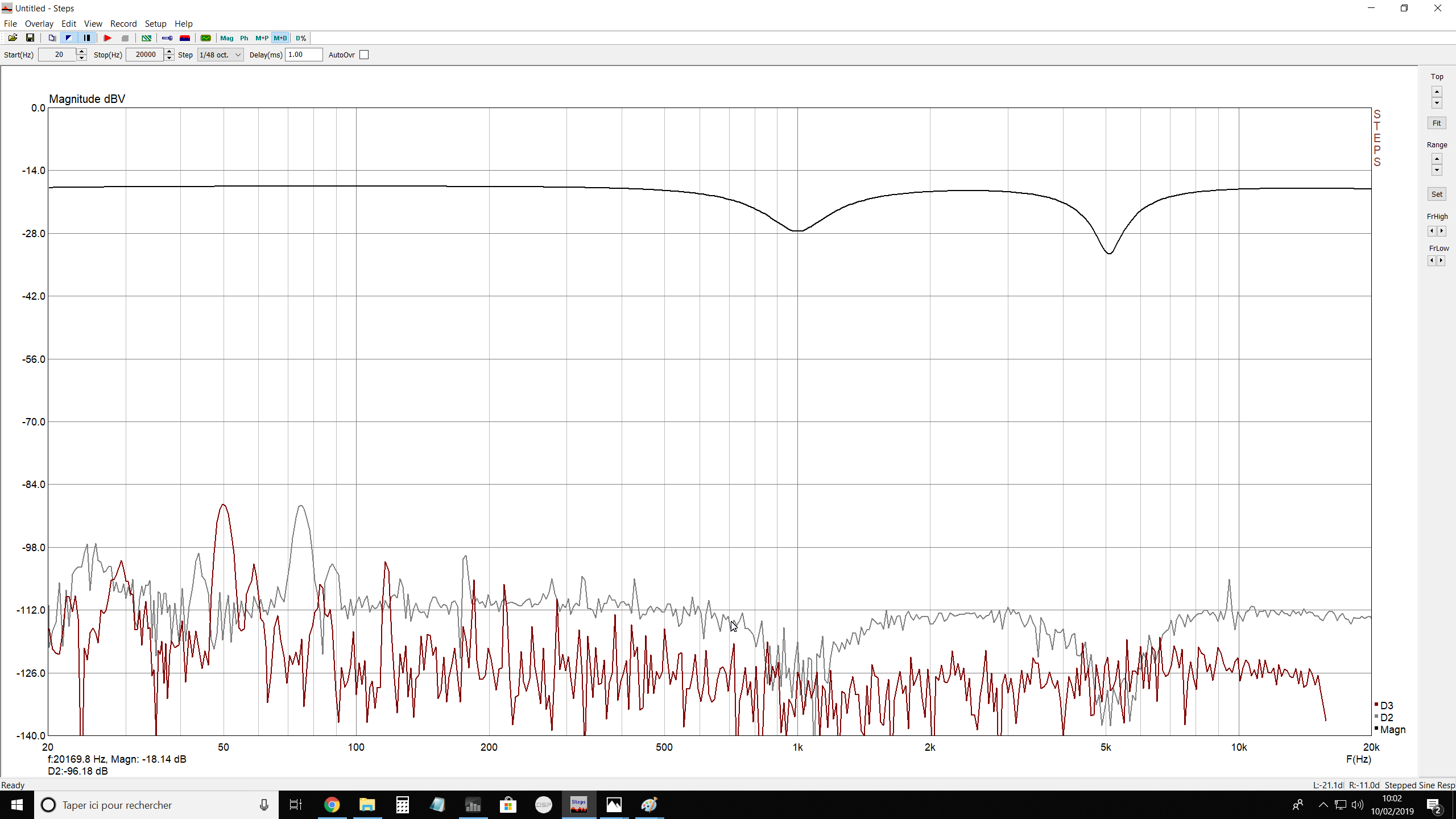
Task: Select the D% distortion view
Action: pyautogui.click(x=301, y=38)
